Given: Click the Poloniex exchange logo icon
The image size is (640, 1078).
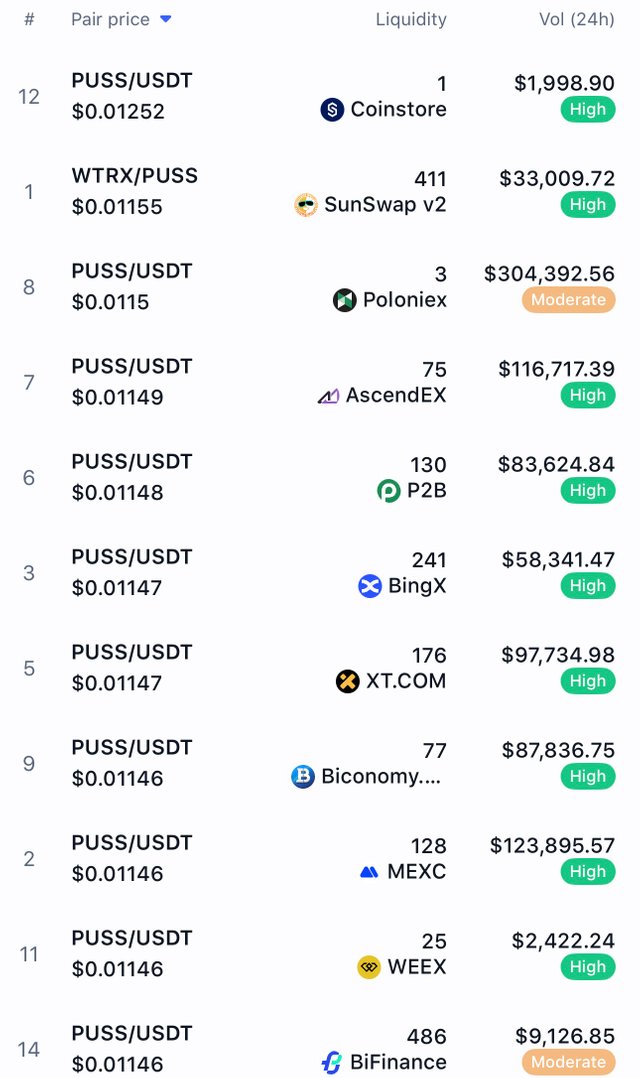Looking at the screenshot, I should (x=344, y=300).
